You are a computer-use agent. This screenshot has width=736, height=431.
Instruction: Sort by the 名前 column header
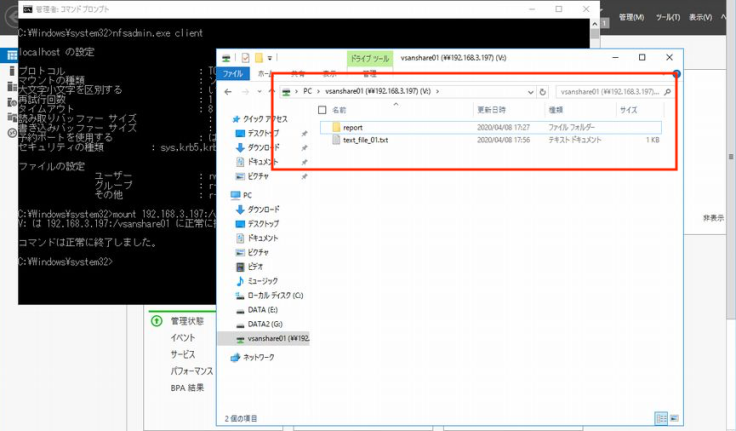click(339, 110)
